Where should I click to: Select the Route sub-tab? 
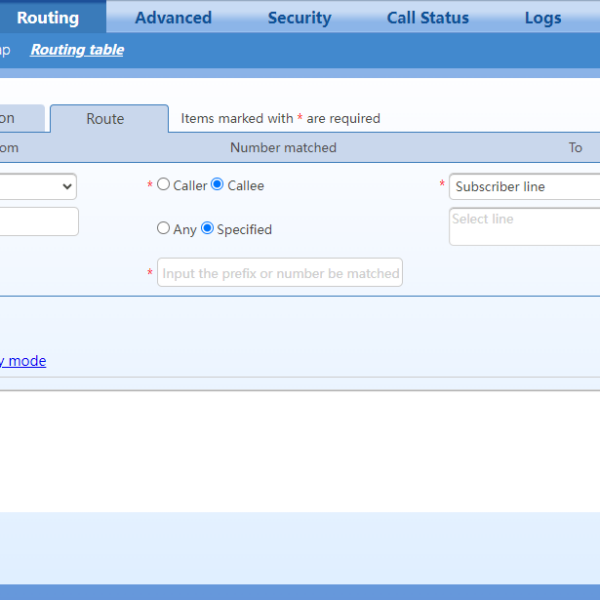click(x=106, y=119)
